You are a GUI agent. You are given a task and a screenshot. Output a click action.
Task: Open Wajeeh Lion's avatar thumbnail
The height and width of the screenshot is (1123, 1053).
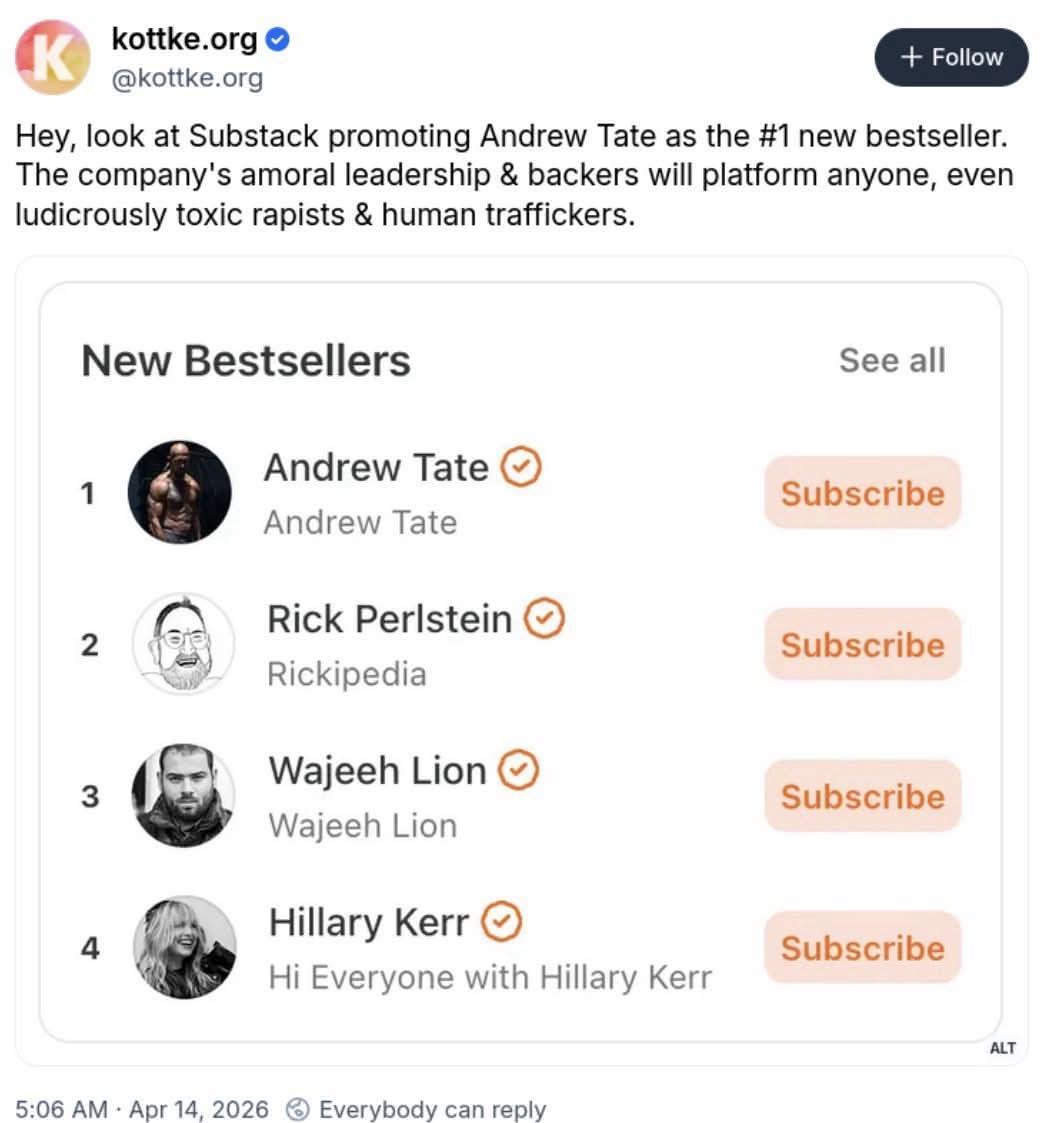(x=184, y=796)
